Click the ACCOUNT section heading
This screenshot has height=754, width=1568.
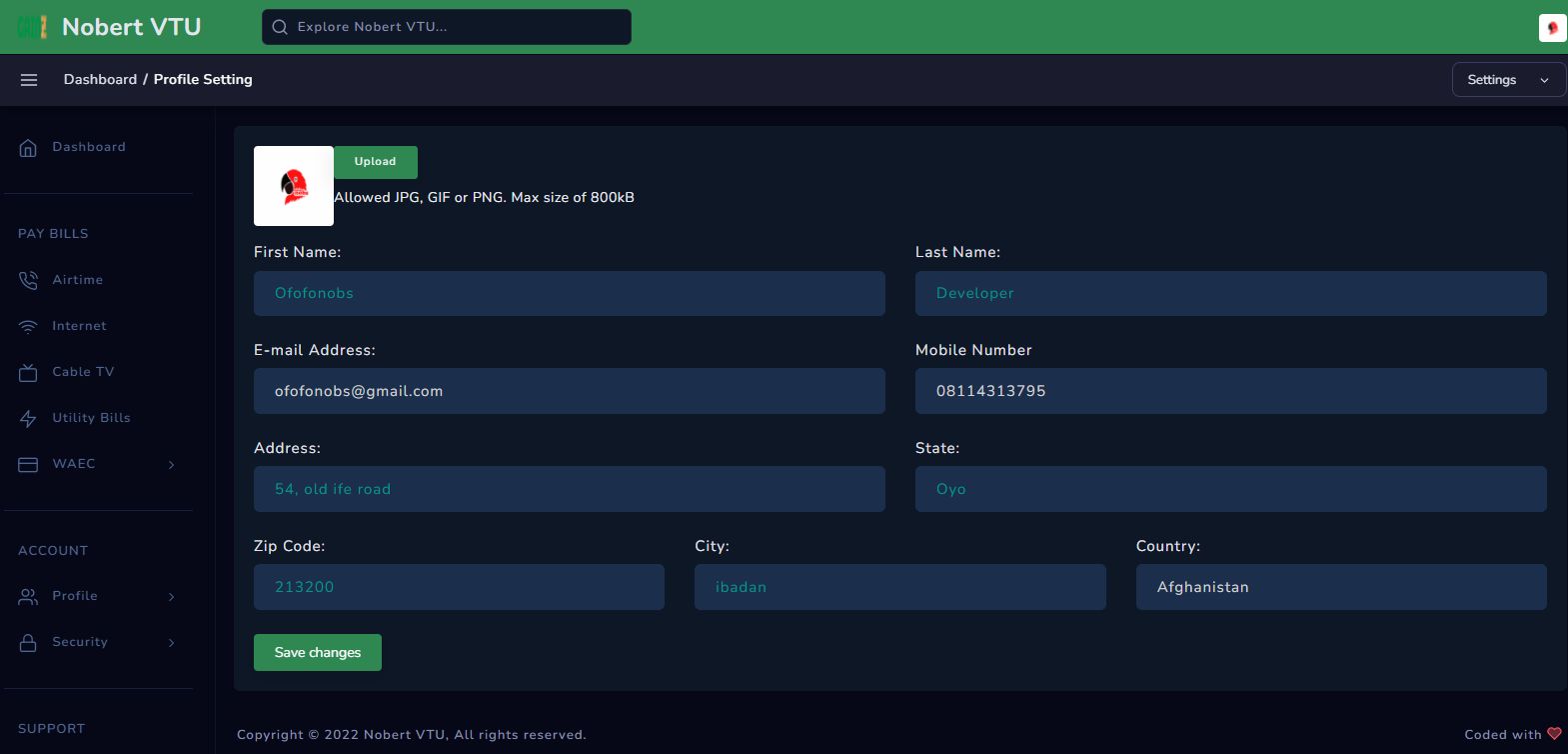tap(53, 551)
